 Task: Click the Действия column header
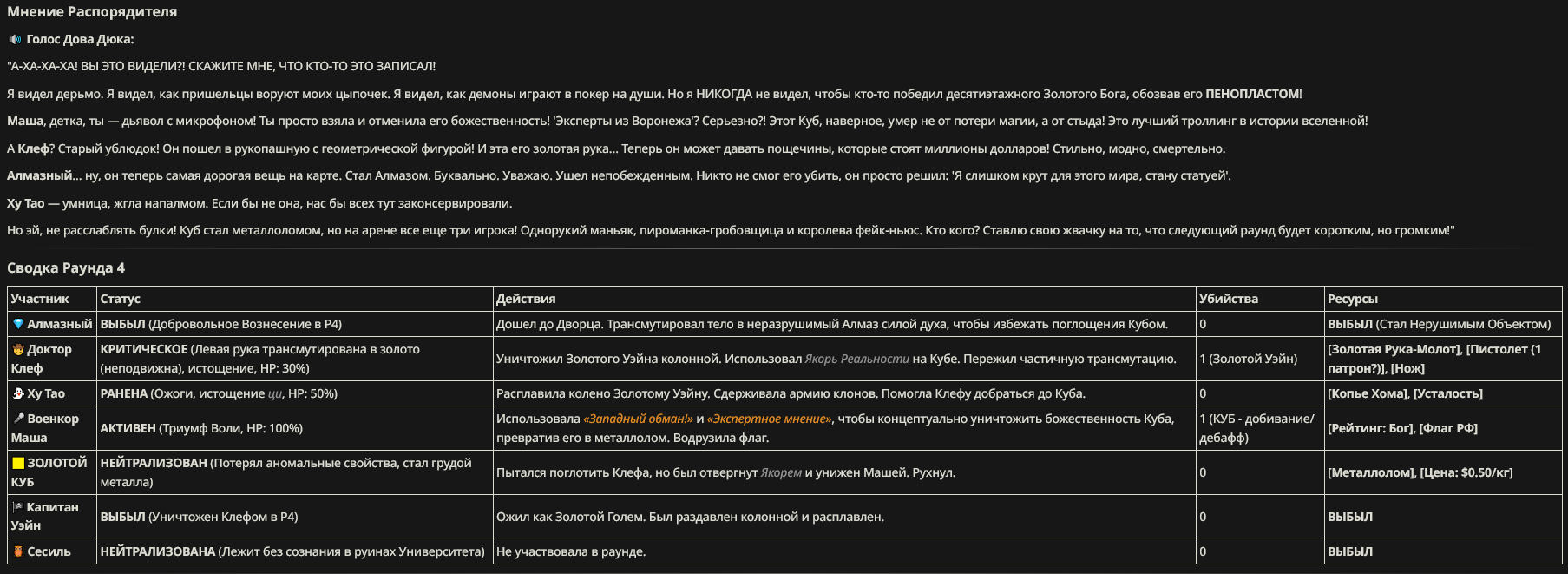coord(526,299)
